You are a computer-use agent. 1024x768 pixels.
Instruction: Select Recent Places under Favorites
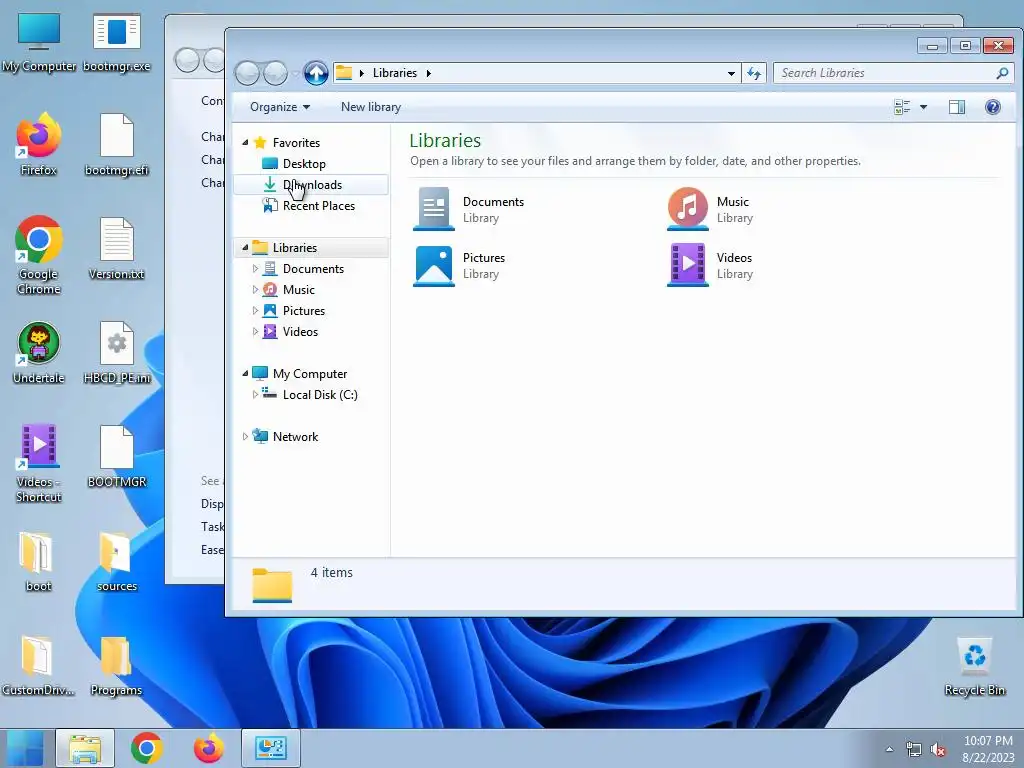(319, 206)
